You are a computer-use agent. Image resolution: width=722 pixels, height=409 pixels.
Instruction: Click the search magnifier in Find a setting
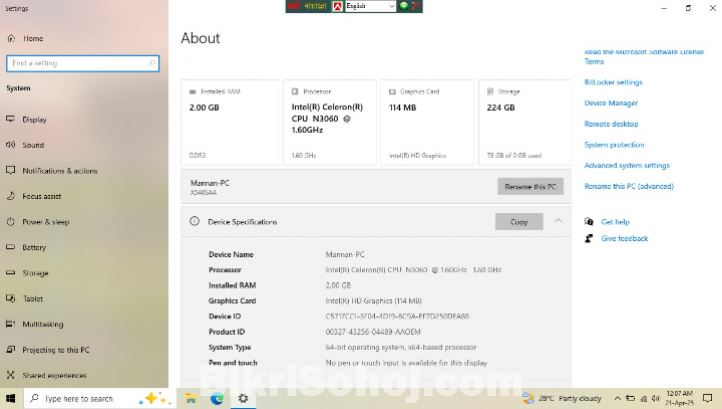point(151,63)
